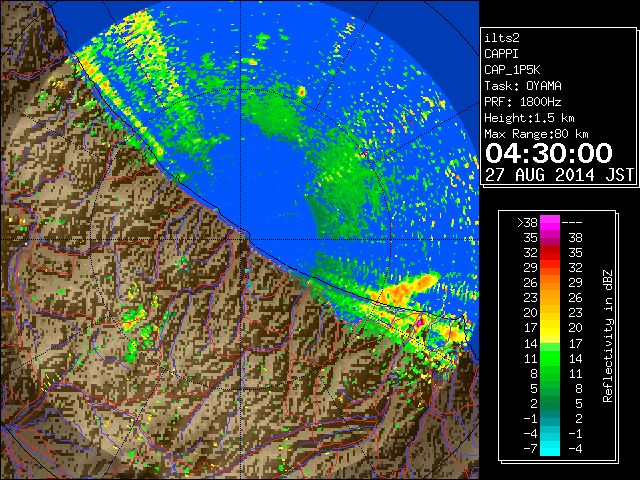Viewport: 640px width, 480px height.
Task: Click the '-7' legend label
Action: (530, 449)
